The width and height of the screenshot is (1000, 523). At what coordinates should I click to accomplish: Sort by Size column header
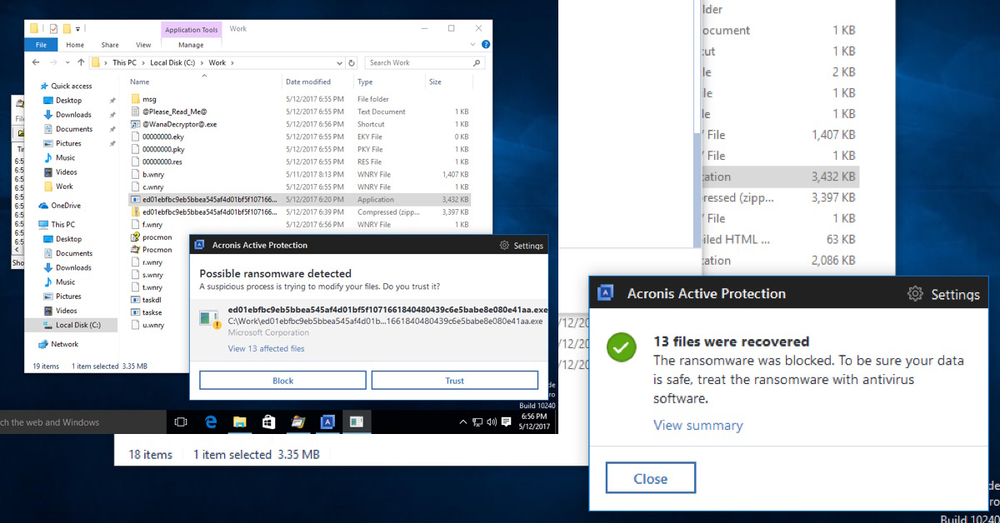coord(435,82)
